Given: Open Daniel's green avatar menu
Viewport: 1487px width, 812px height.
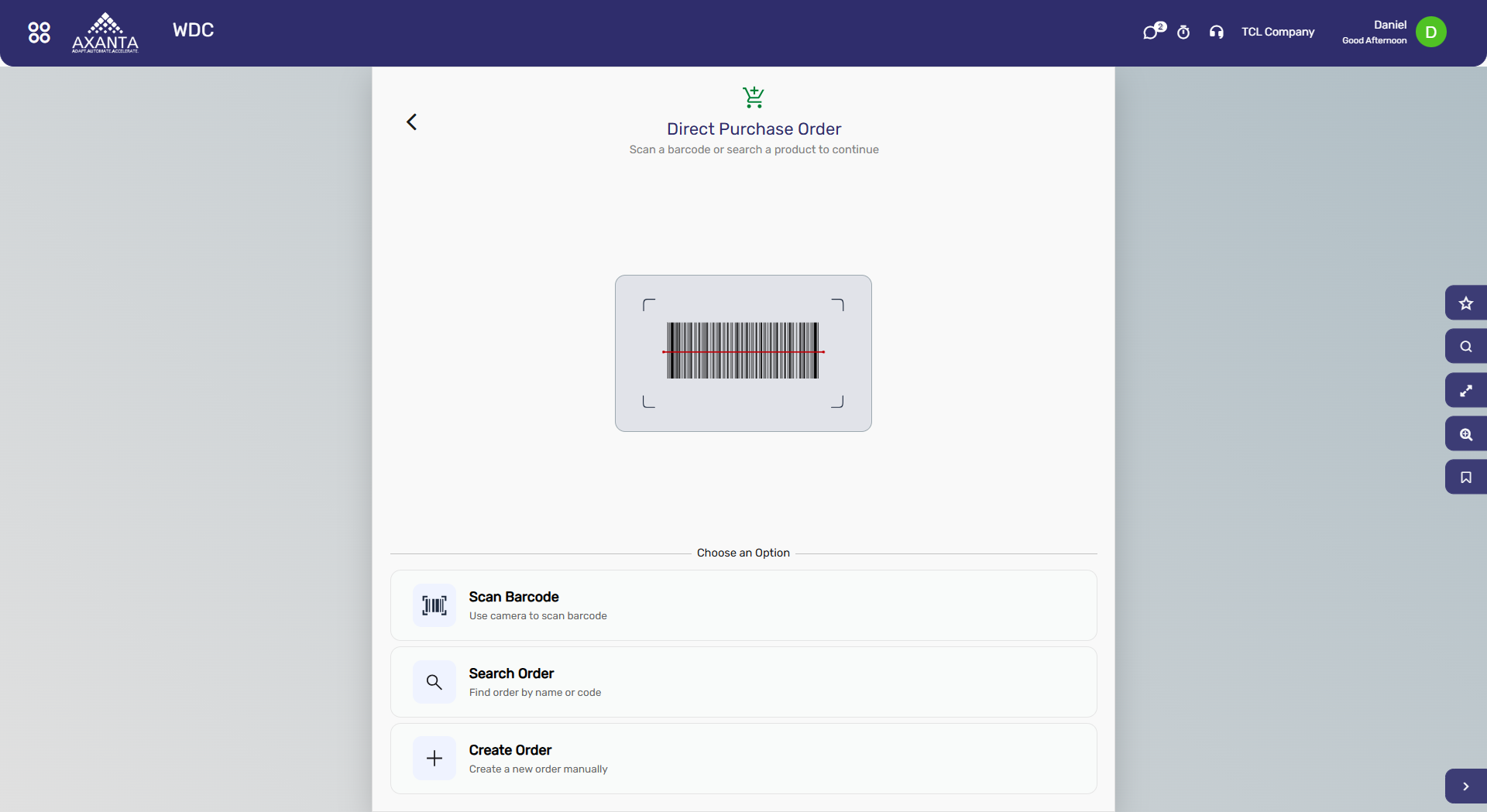Looking at the screenshot, I should (x=1430, y=32).
